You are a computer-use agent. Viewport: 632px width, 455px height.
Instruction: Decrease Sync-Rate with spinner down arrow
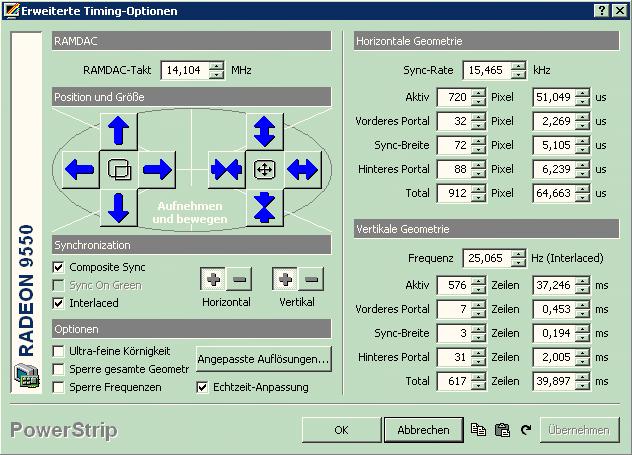tap(517, 76)
